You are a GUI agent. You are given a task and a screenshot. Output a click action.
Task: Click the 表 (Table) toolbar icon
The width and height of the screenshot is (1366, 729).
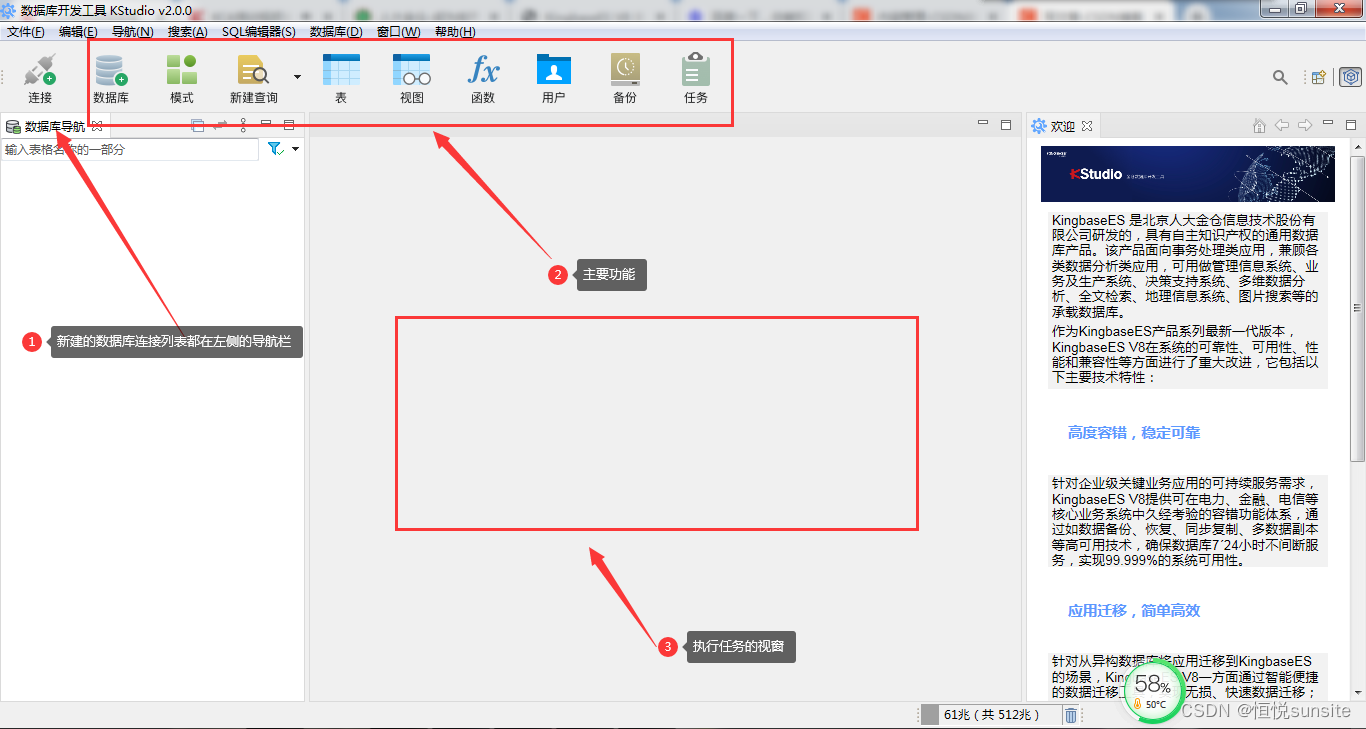coord(341,71)
